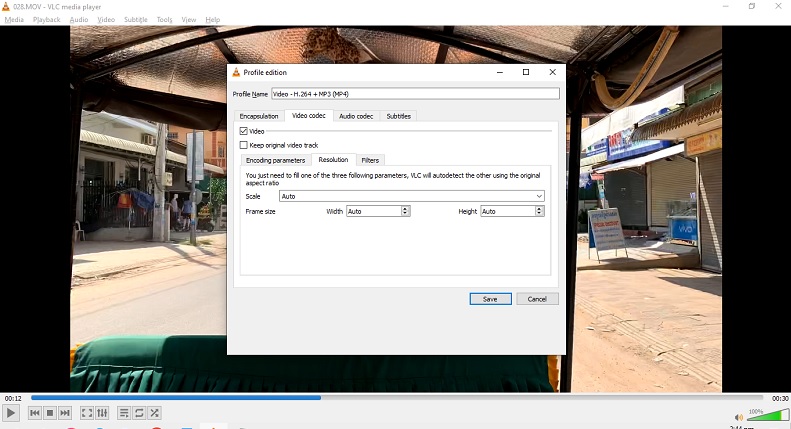Switch to the Audio codec tab
This screenshot has width=791, height=429.
tap(356, 116)
